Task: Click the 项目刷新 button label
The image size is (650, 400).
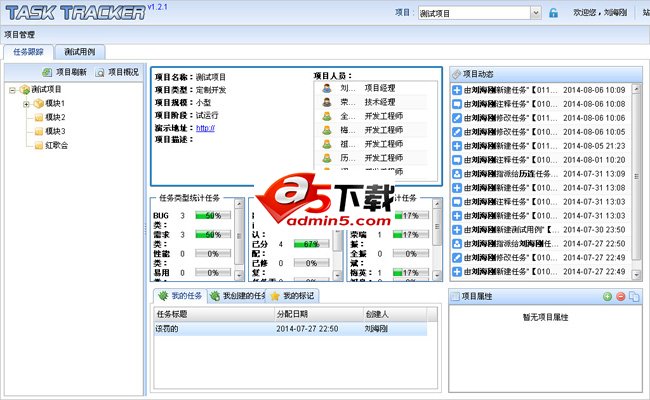Action: [x=71, y=72]
